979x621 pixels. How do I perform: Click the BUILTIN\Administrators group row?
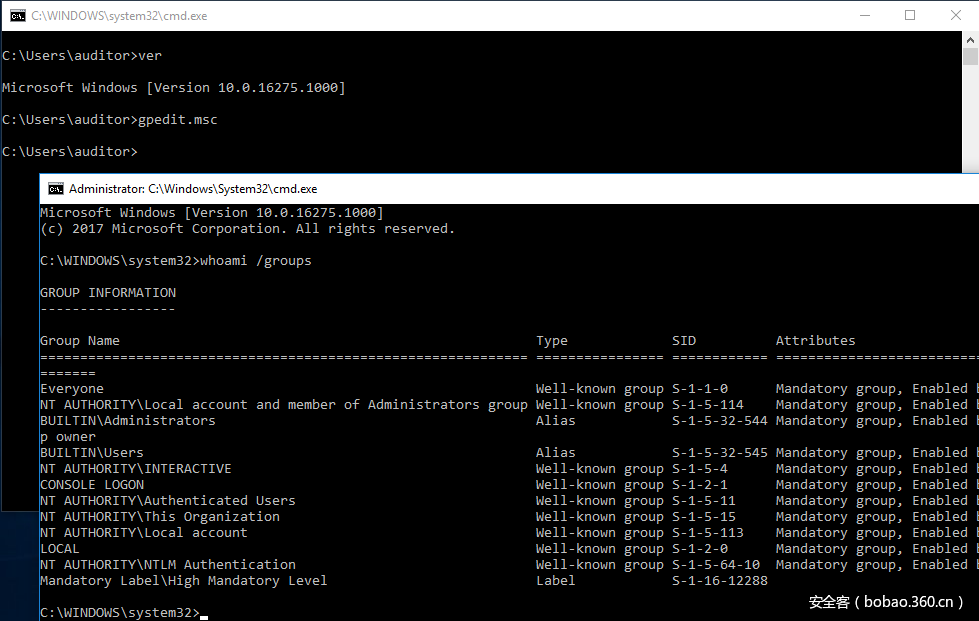pyautogui.click(x=127, y=421)
